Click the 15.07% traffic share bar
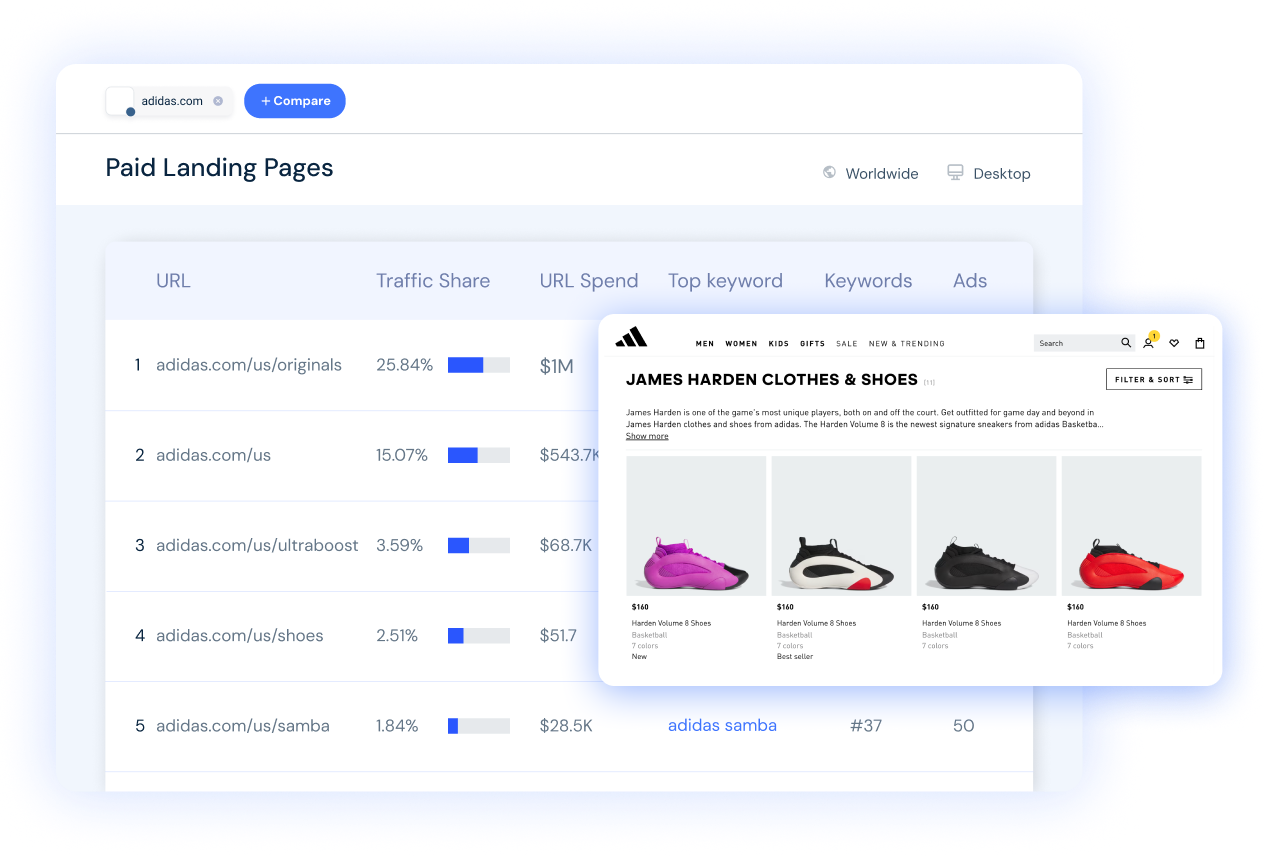 click(x=479, y=455)
